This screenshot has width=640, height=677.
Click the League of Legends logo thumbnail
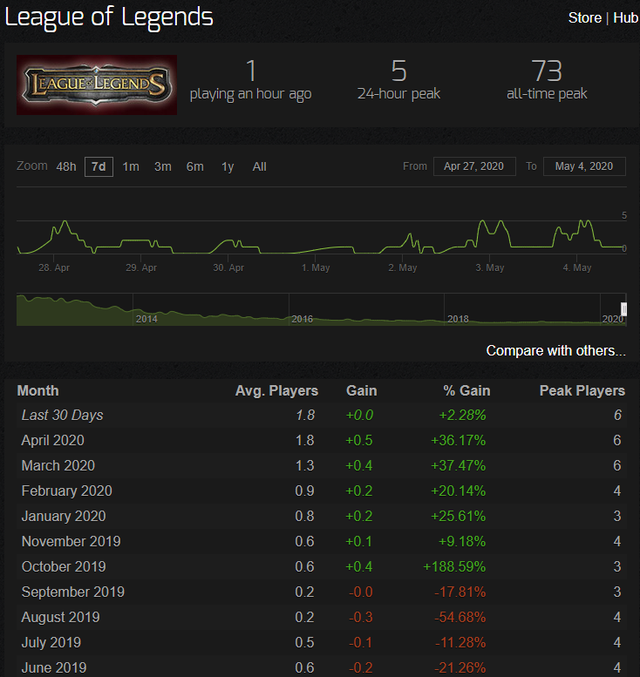click(97, 85)
